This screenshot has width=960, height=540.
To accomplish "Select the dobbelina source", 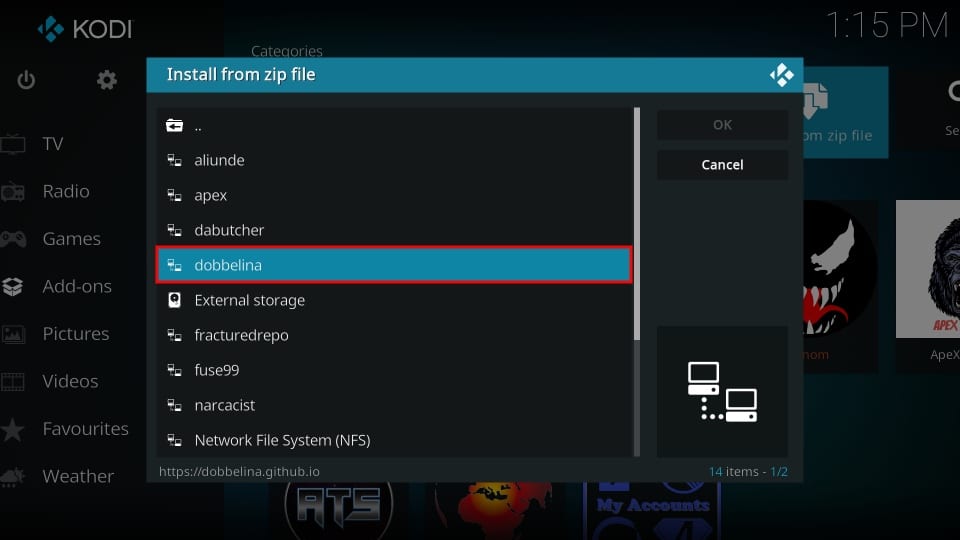I will 394,265.
